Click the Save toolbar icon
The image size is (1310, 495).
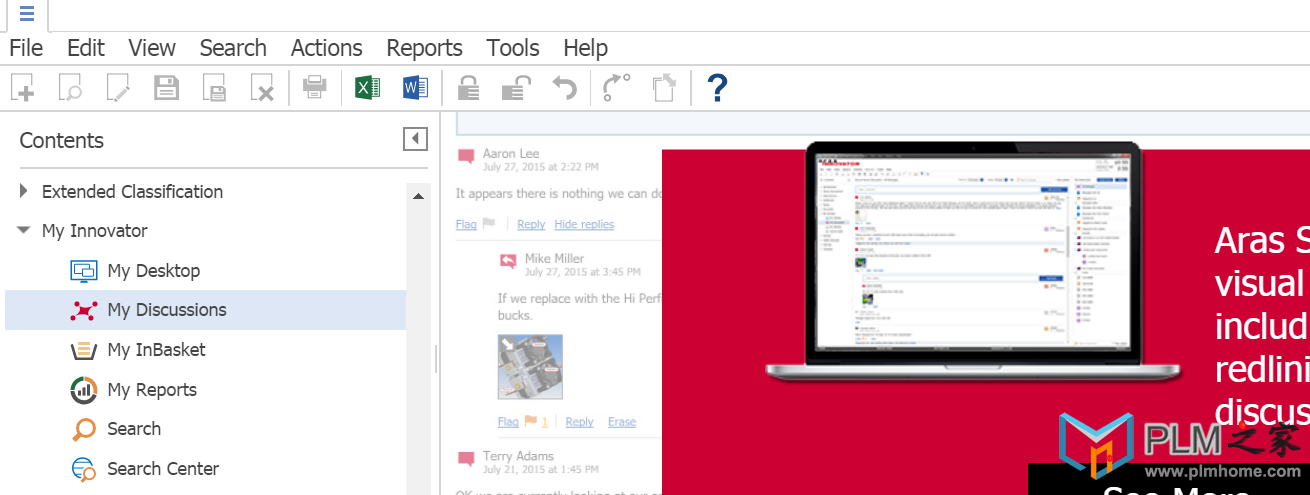point(166,88)
